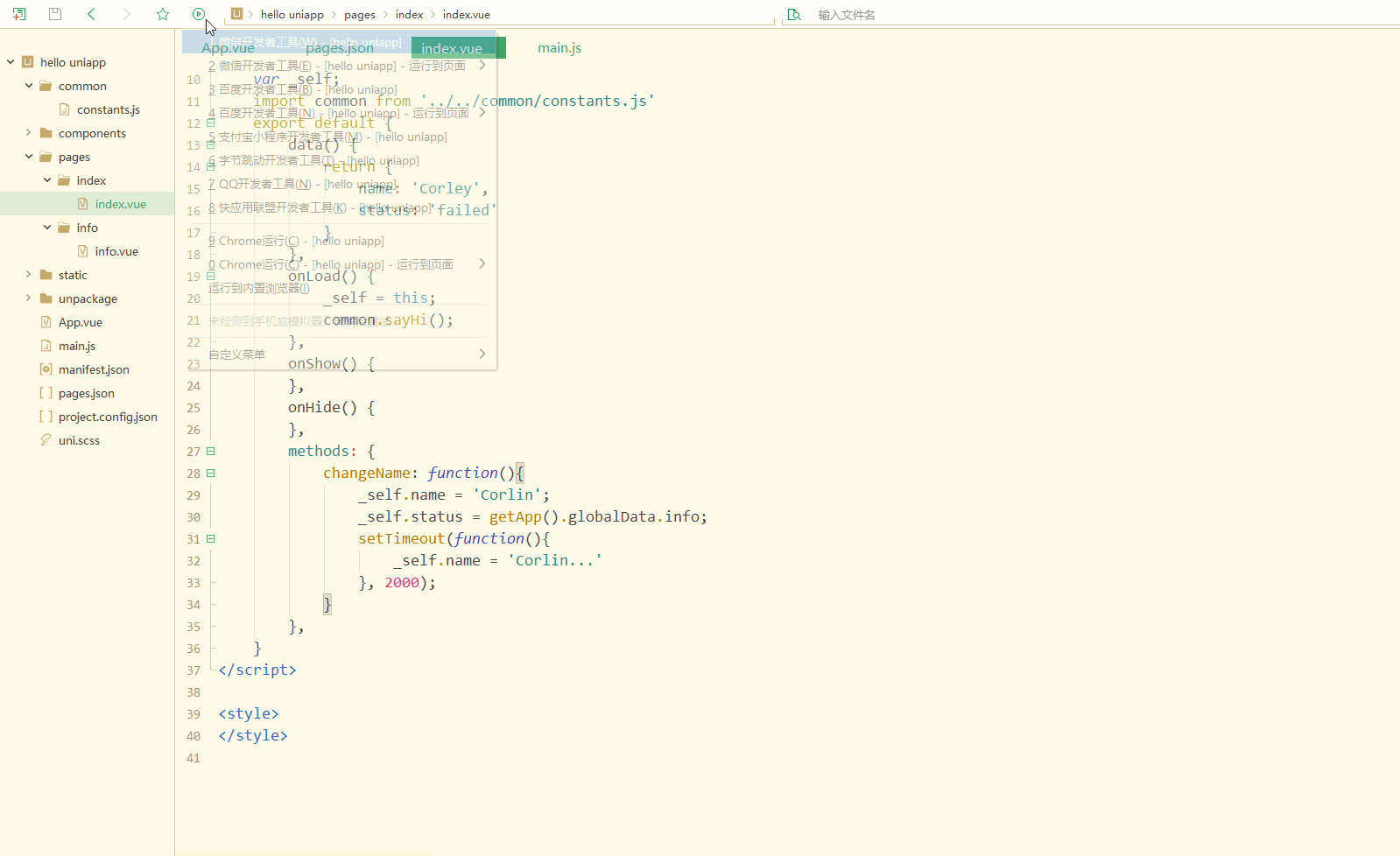Choose 运行到内置浏览器 from the run menu
The width and height of the screenshot is (1400, 856).
[339, 288]
